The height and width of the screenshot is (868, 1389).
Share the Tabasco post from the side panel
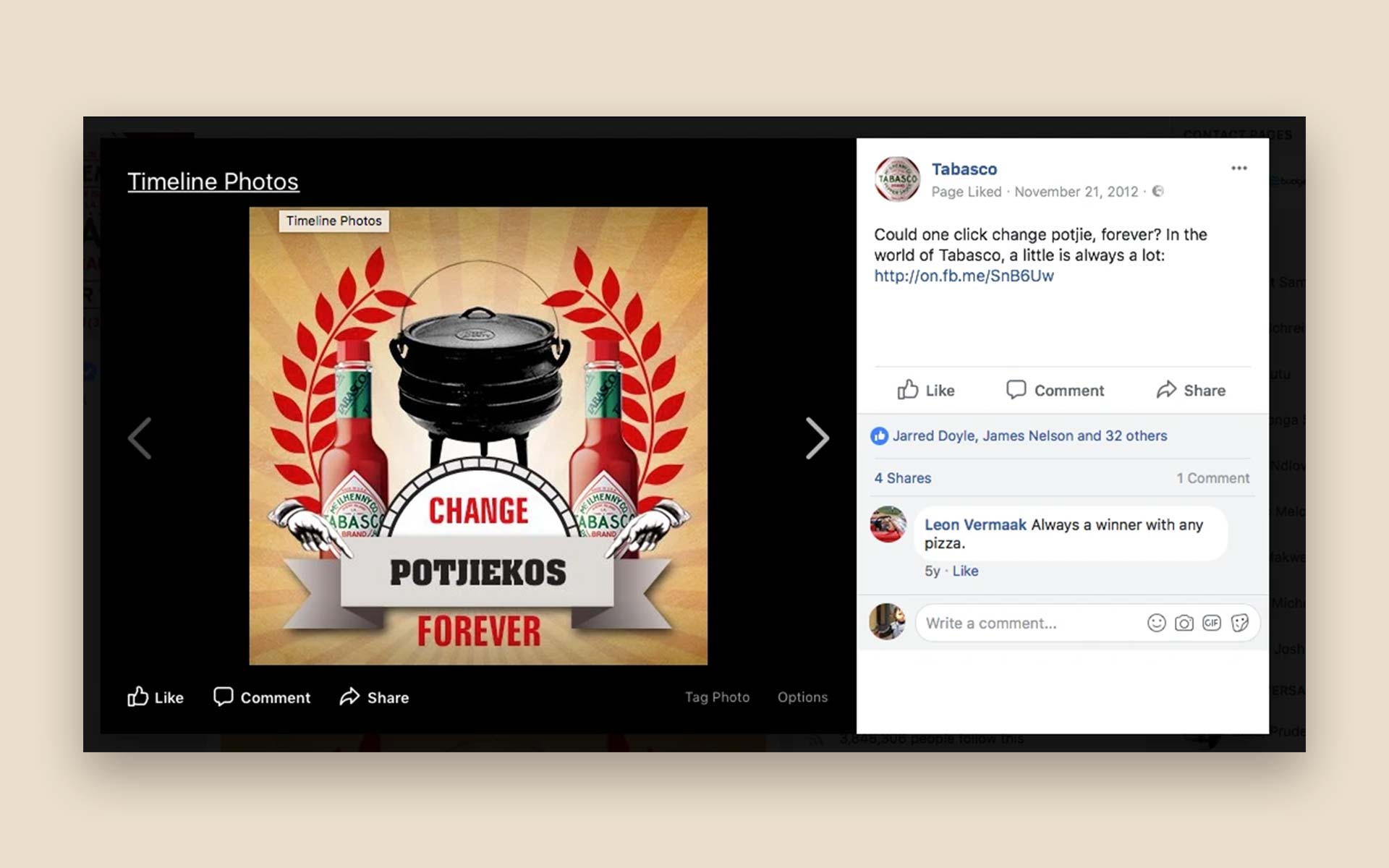point(1191,391)
